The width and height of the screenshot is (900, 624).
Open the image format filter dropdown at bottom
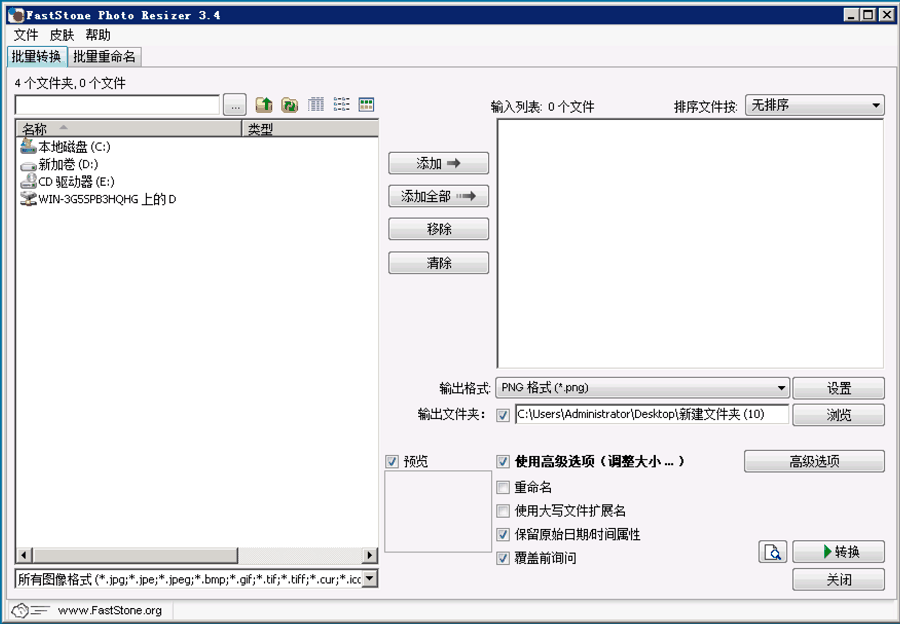369,578
